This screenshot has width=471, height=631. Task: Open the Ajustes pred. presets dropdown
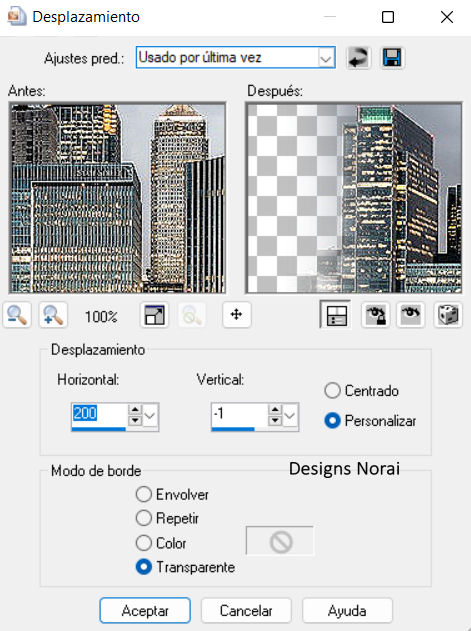tap(236, 58)
